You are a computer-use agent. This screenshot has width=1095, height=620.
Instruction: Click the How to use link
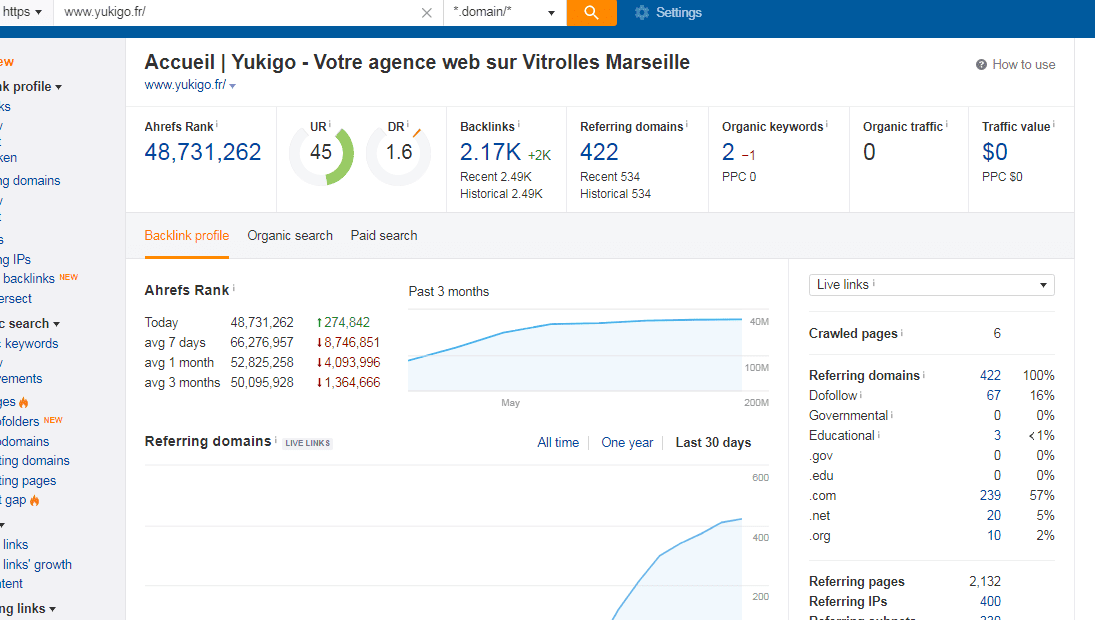coord(1024,64)
